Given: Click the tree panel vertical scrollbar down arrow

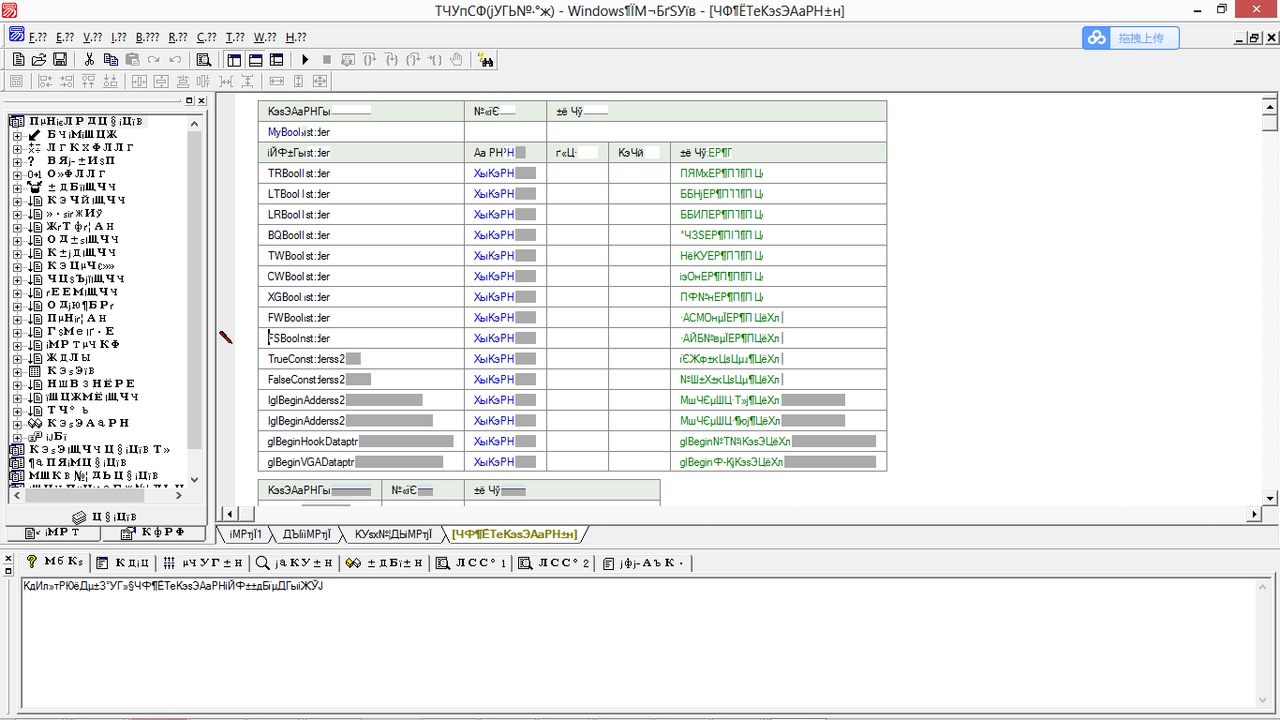Looking at the screenshot, I should [194, 480].
